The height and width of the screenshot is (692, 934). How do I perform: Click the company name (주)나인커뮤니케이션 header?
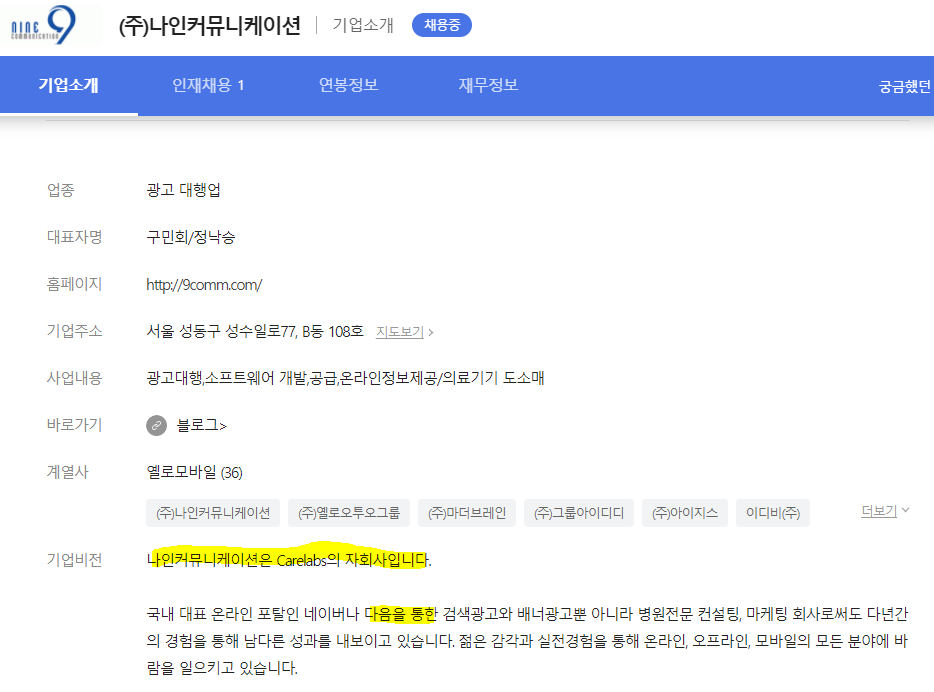(x=210, y=26)
